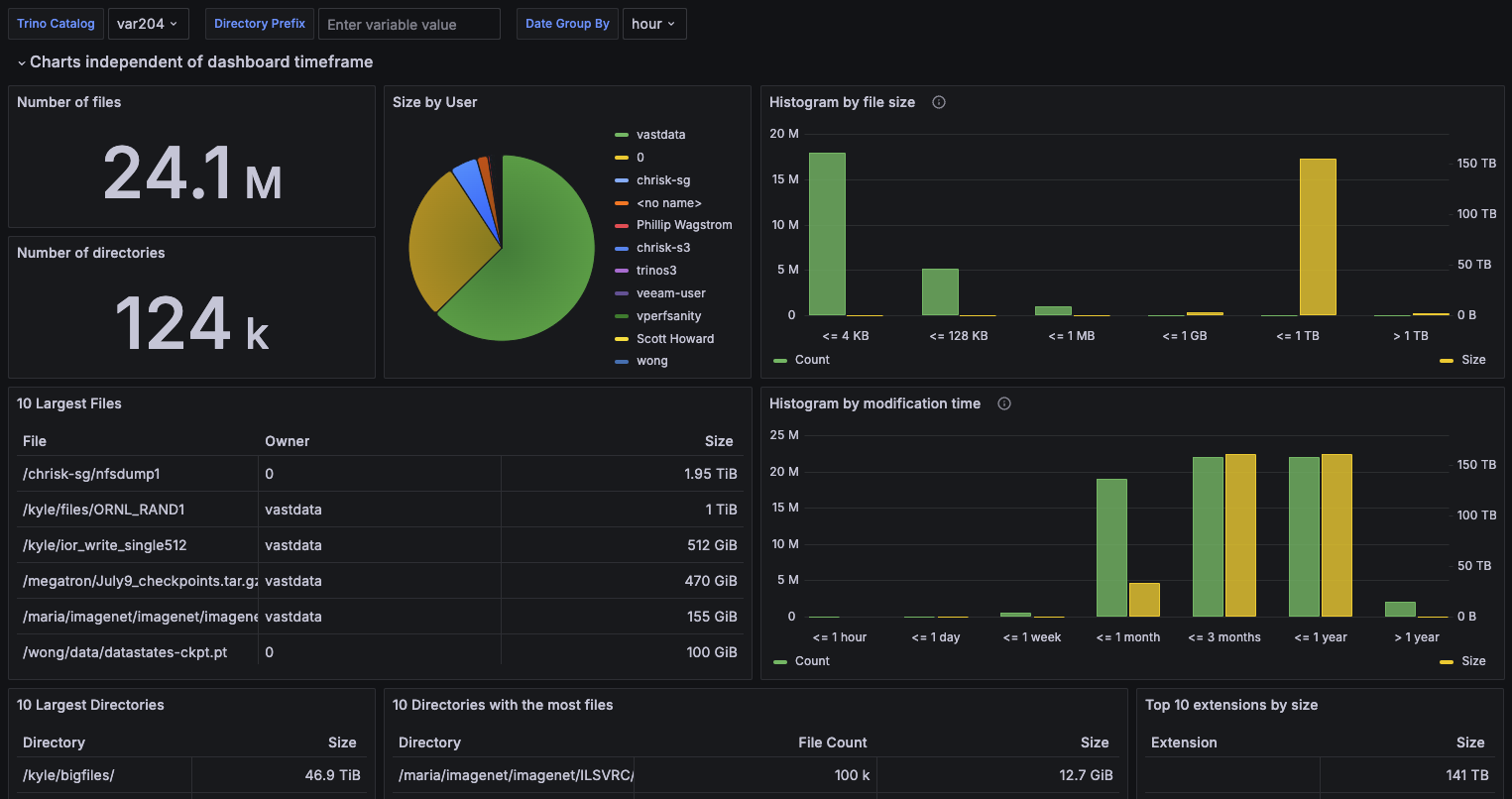The width and height of the screenshot is (1512, 799).
Task: Toggle Count legend in Histogram by modification time
Action: click(812, 661)
